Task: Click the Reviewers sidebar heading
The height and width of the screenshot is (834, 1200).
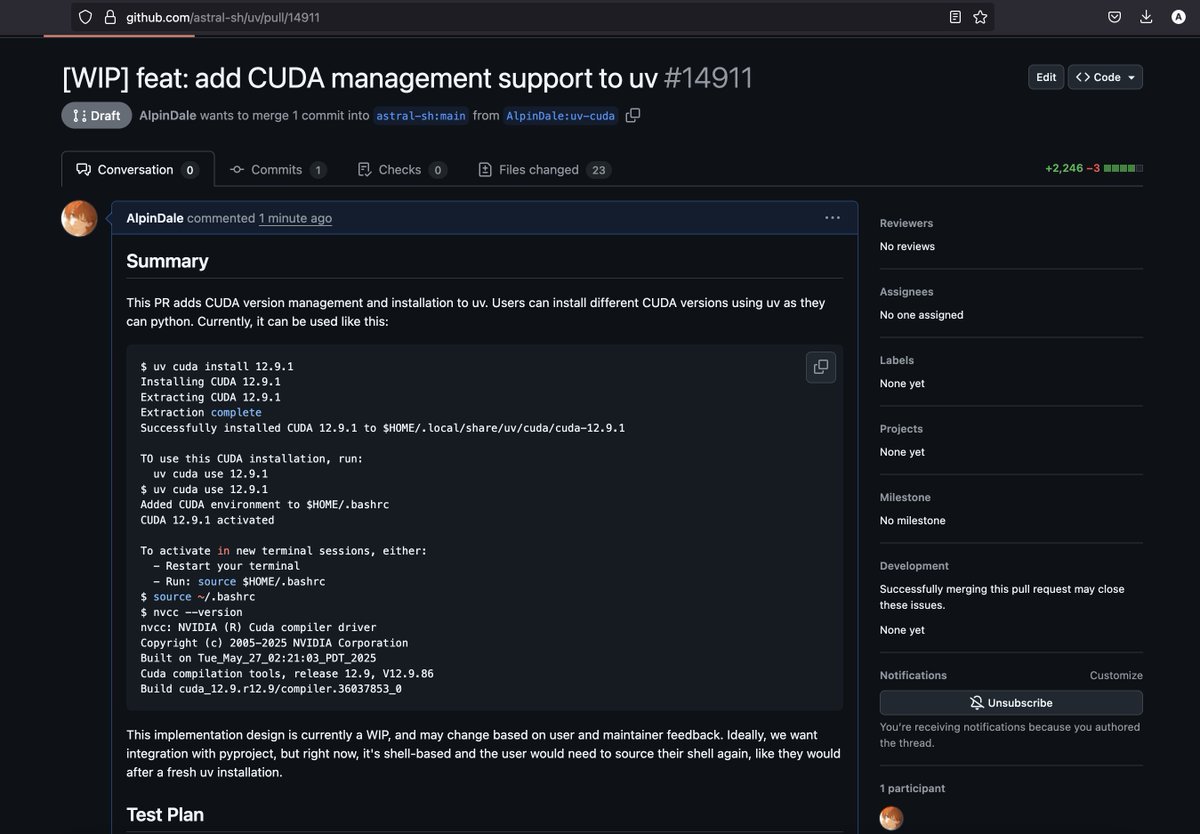Action: coord(906,223)
